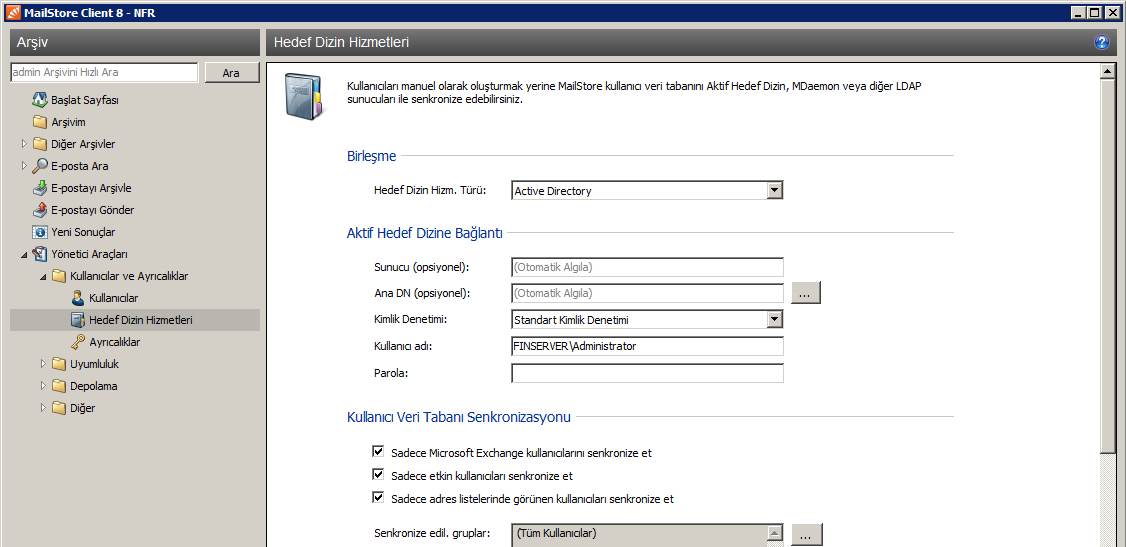Image resolution: width=1126 pixels, height=547 pixels.
Task: Open the Hedef Dizin Hizm. Türü dropdown
Action: 774,190
